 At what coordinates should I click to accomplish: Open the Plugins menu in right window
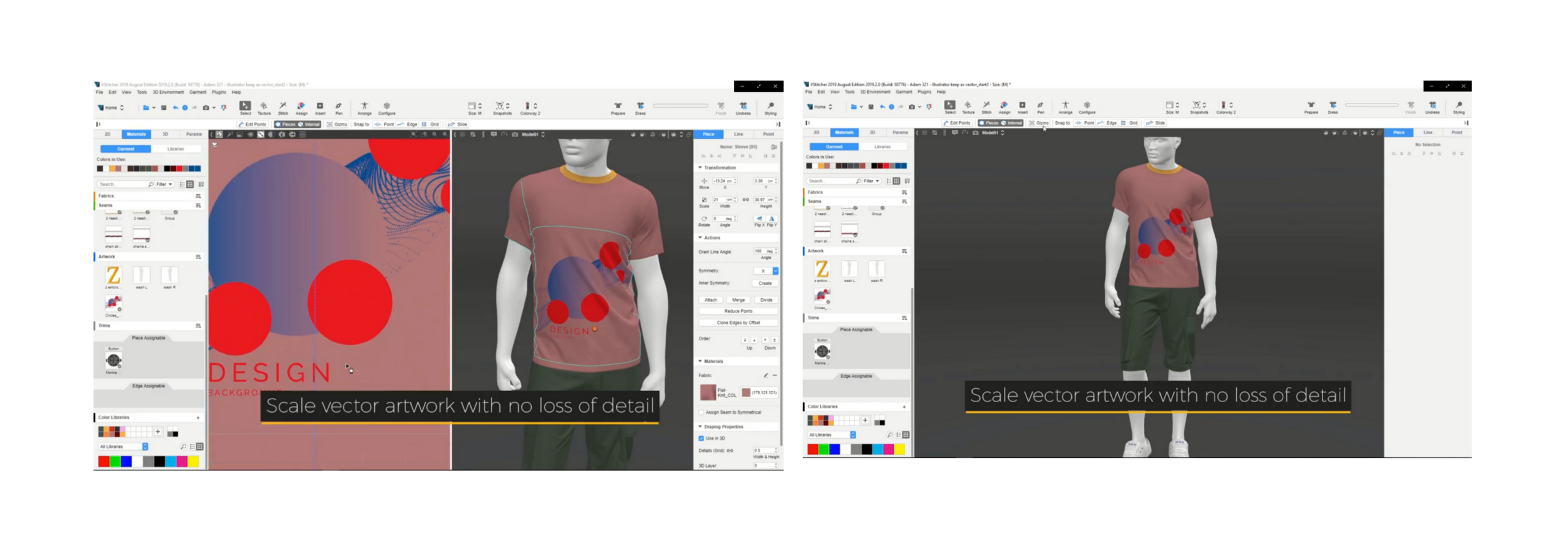coord(924,91)
